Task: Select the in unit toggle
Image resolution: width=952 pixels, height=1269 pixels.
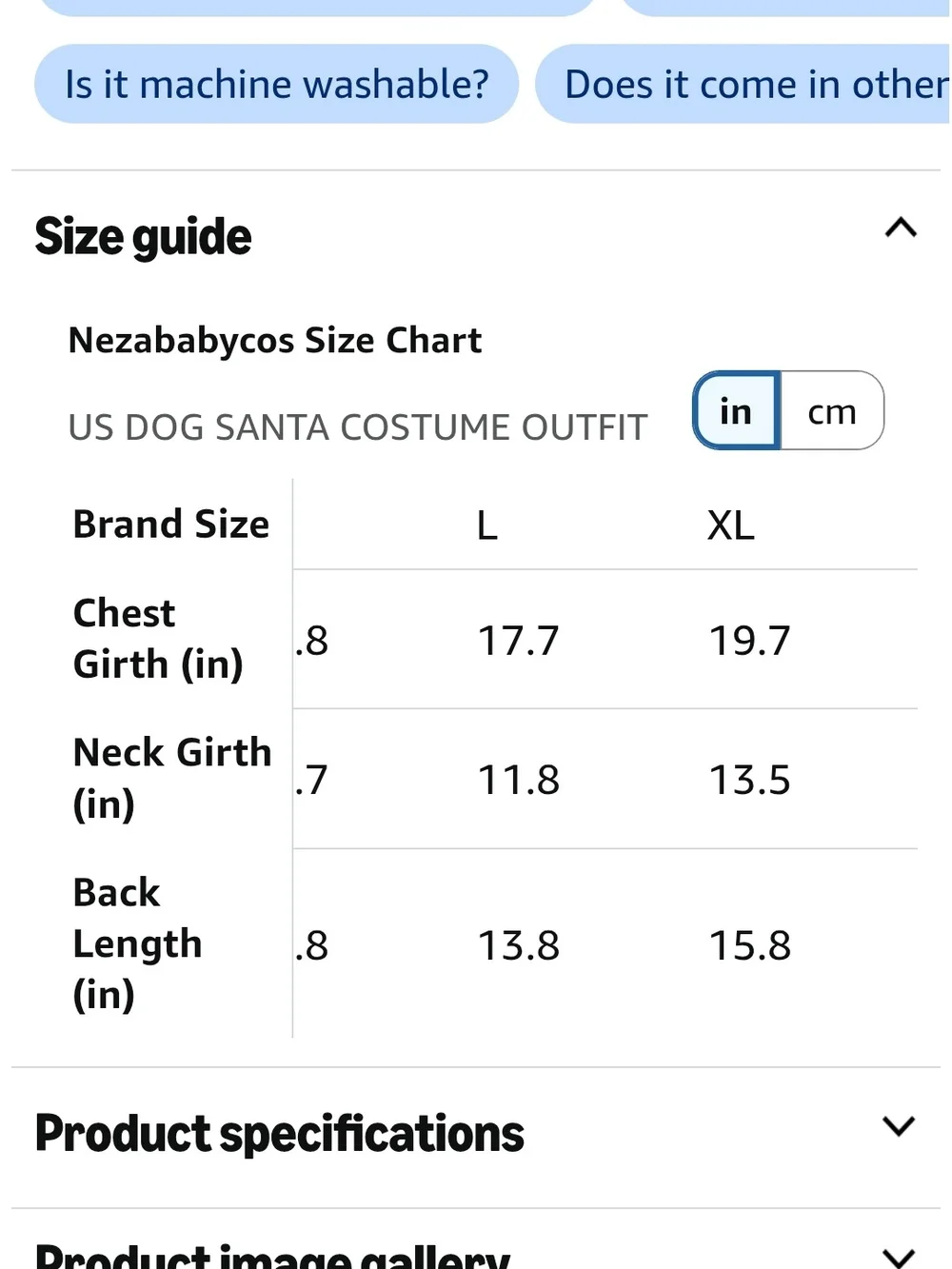Action: (737, 411)
